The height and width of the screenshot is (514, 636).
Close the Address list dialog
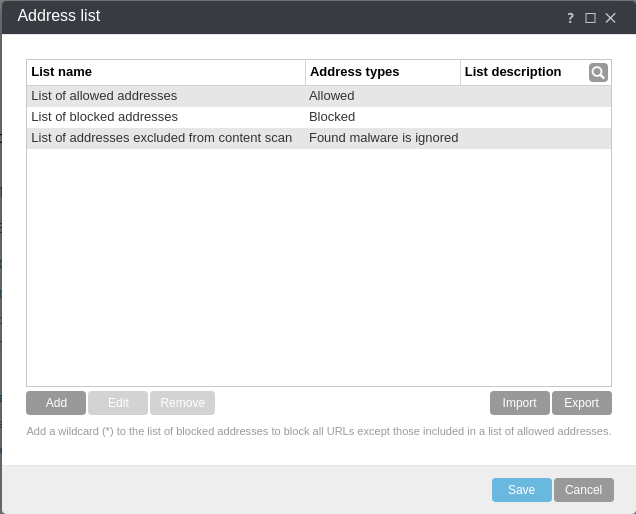click(x=610, y=18)
